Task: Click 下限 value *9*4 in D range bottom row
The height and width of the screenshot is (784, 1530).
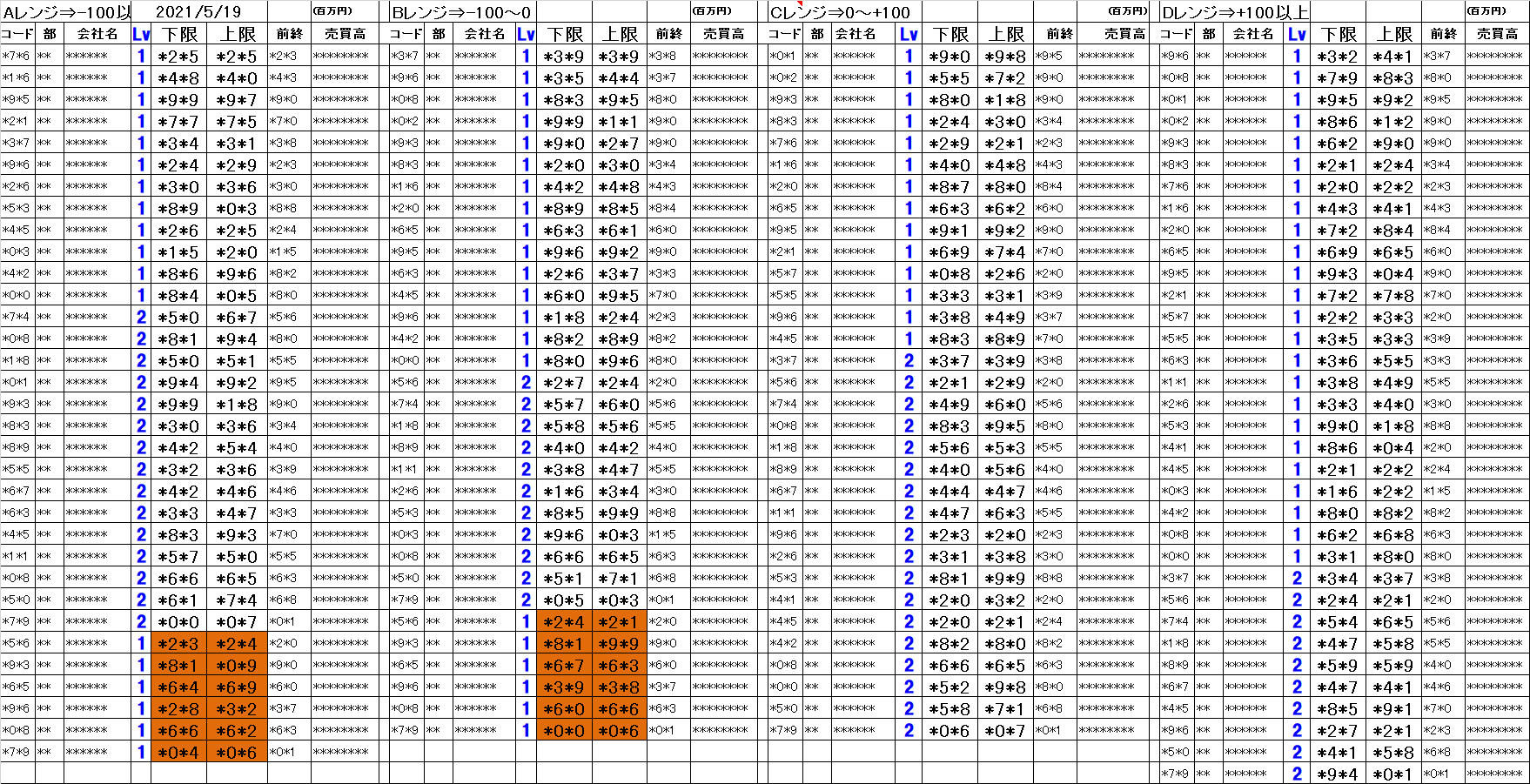Action: pyautogui.click(x=1337, y=774)
